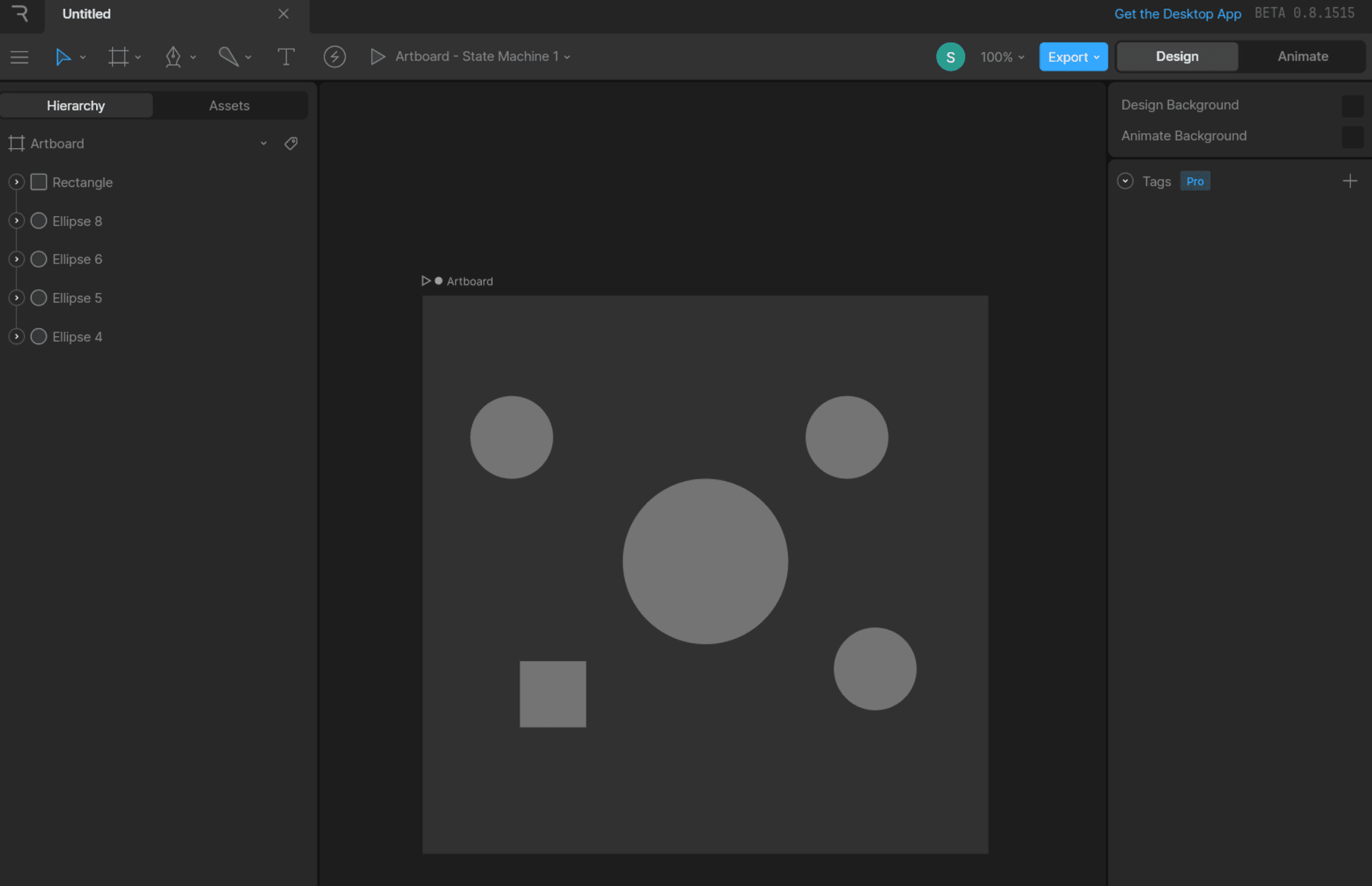Switch to Animate mode
Image resolution: width=1372 pixels, height=886 pixels.
point(1303,56)
